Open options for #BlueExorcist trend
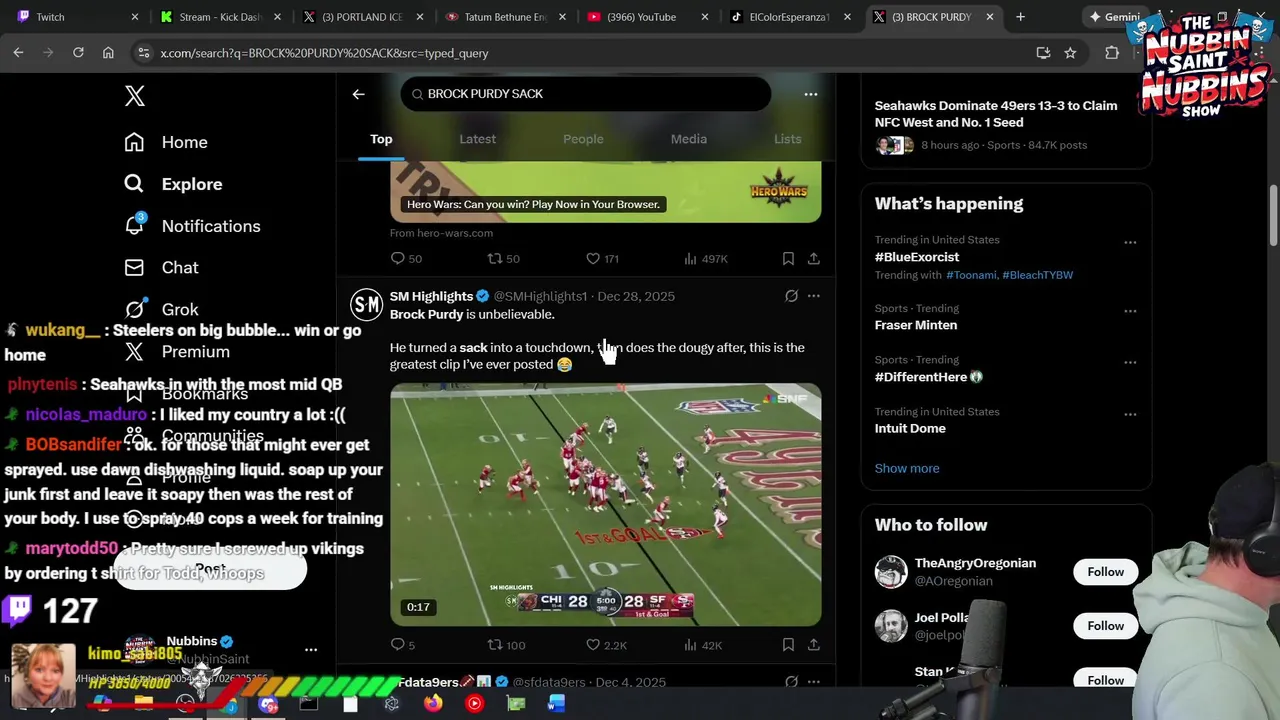 point(1130,242)
